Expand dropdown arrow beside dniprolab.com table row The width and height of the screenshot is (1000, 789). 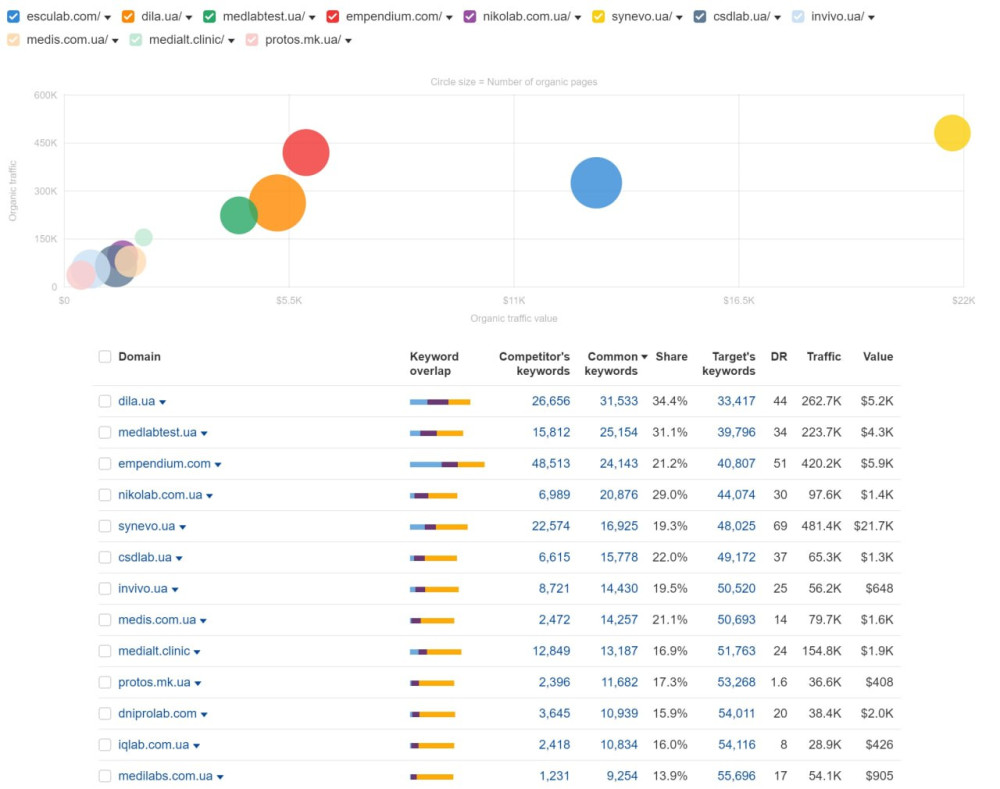(204, 715)
